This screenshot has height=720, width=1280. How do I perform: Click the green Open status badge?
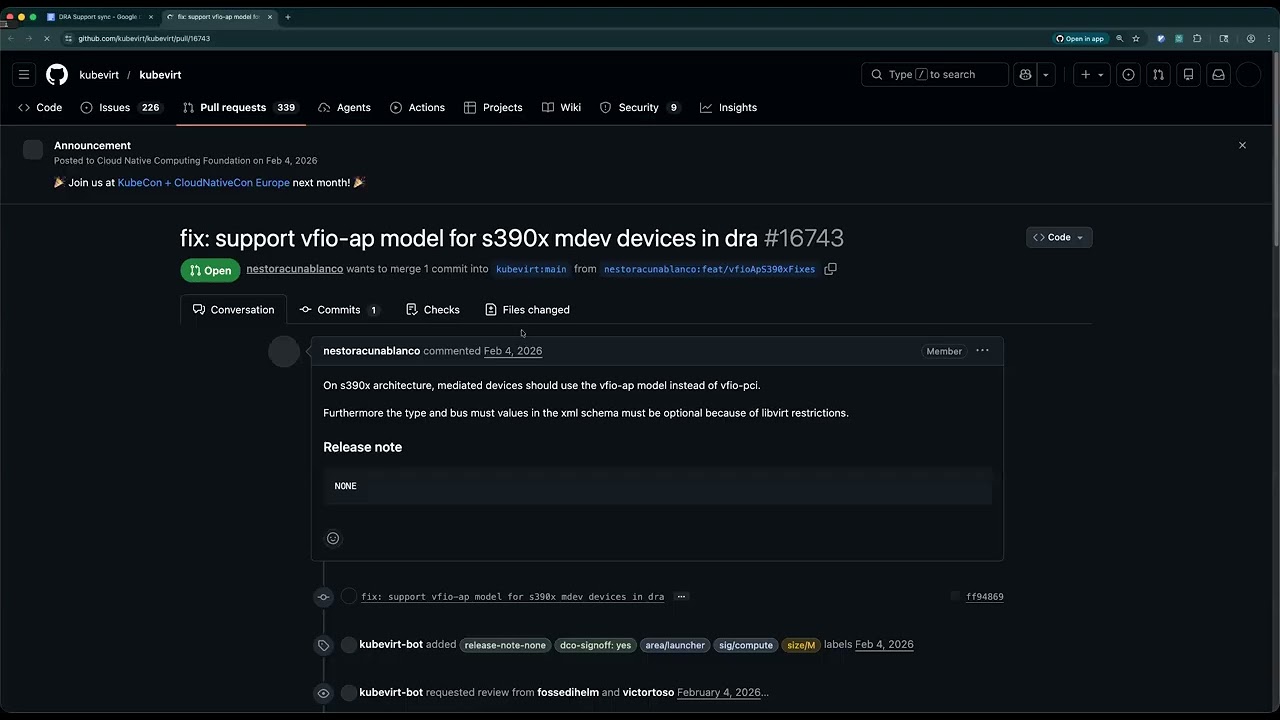click(210, 270)
